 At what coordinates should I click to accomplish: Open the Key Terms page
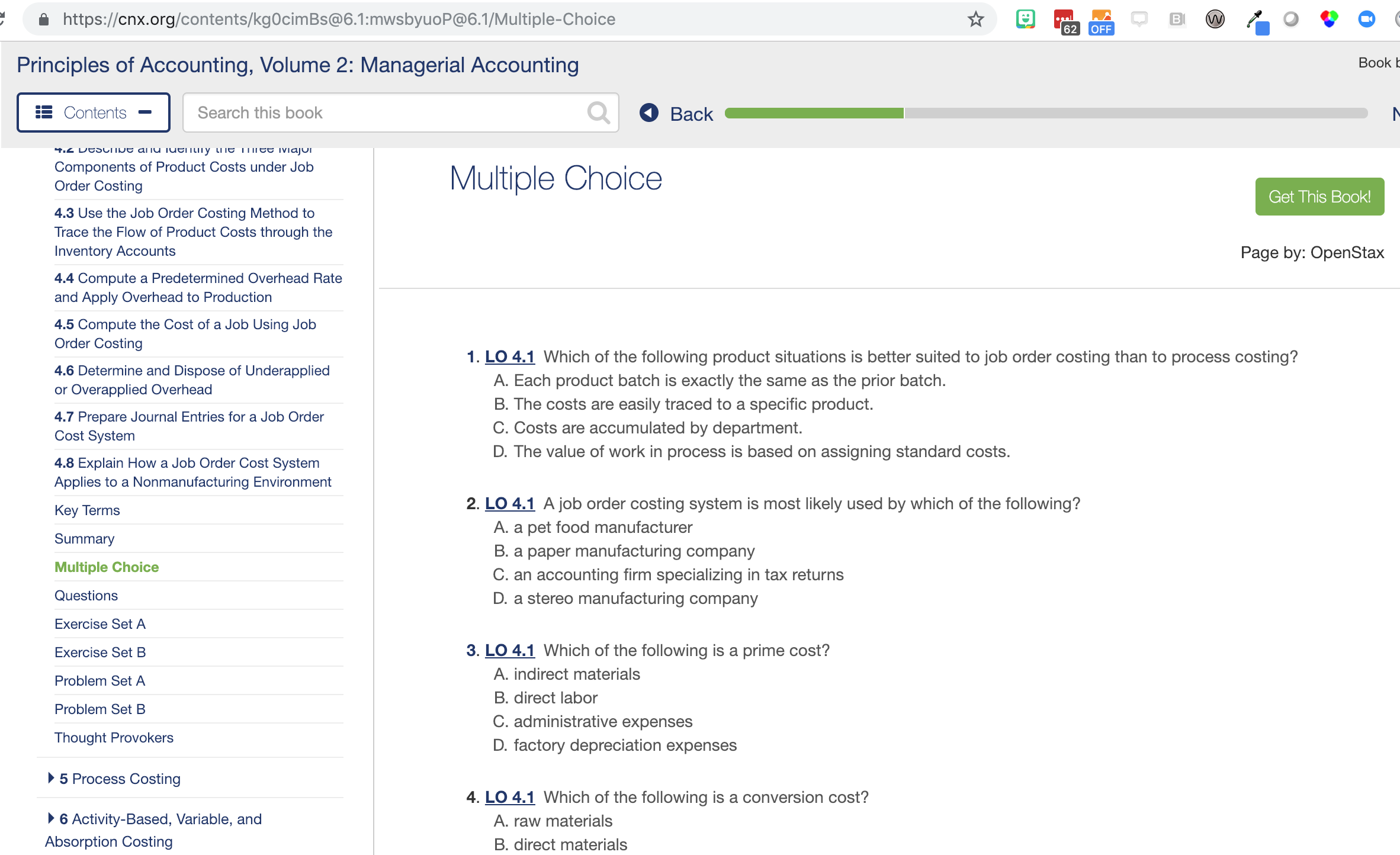[x=87, y=510]
